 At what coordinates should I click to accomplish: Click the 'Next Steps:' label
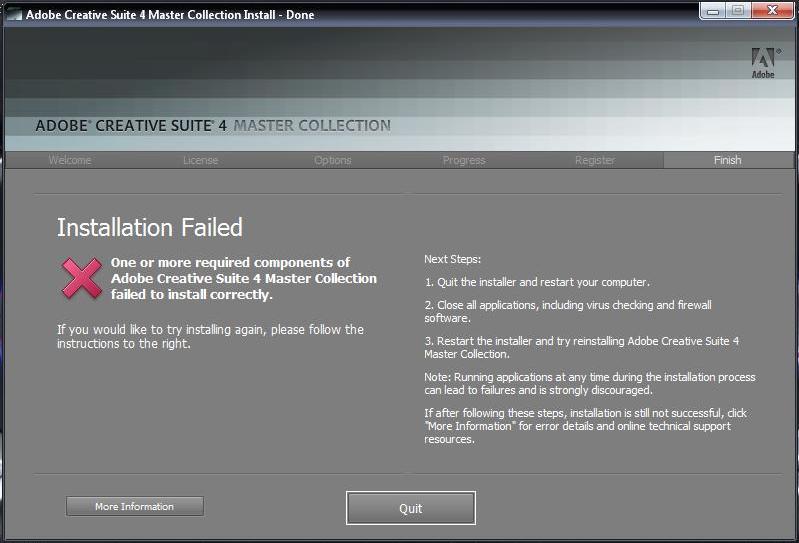click(452, 259)
